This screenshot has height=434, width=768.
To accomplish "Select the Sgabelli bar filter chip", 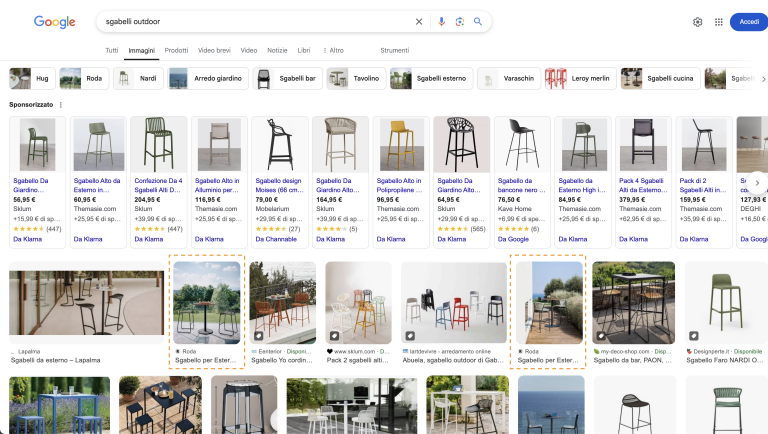I will 287,78.
